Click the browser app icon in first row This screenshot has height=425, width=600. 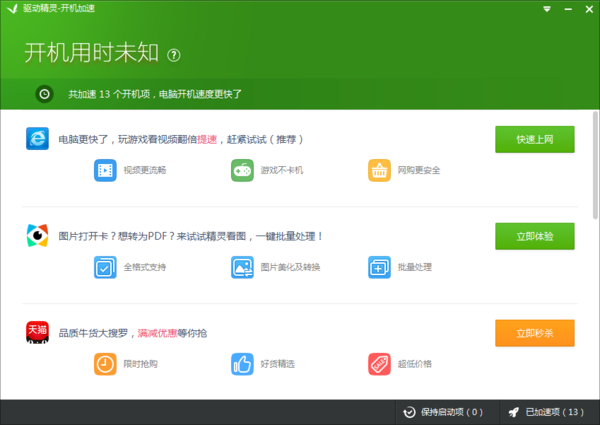(37, 139)
